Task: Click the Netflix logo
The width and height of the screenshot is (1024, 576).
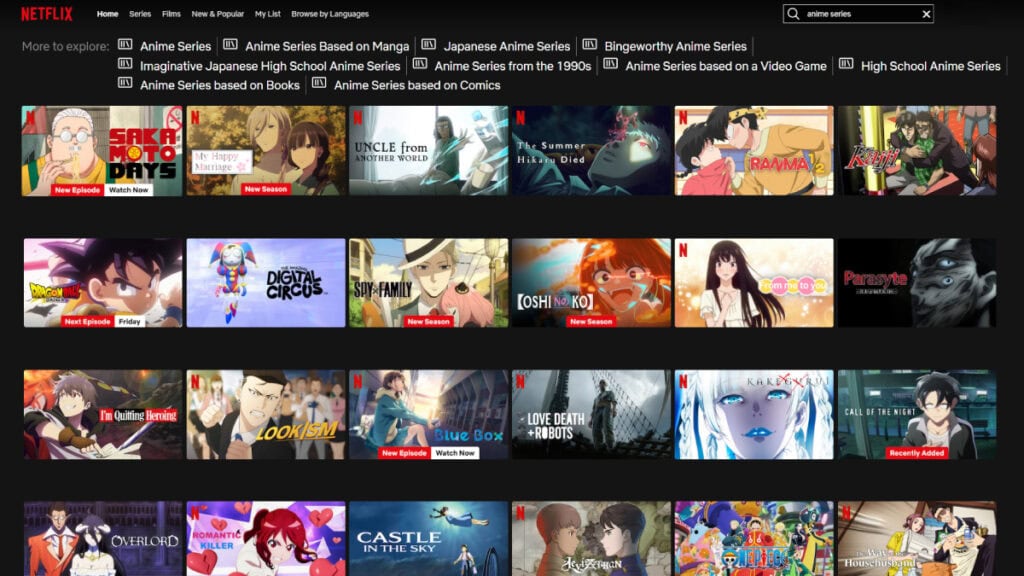Action: 46,14
